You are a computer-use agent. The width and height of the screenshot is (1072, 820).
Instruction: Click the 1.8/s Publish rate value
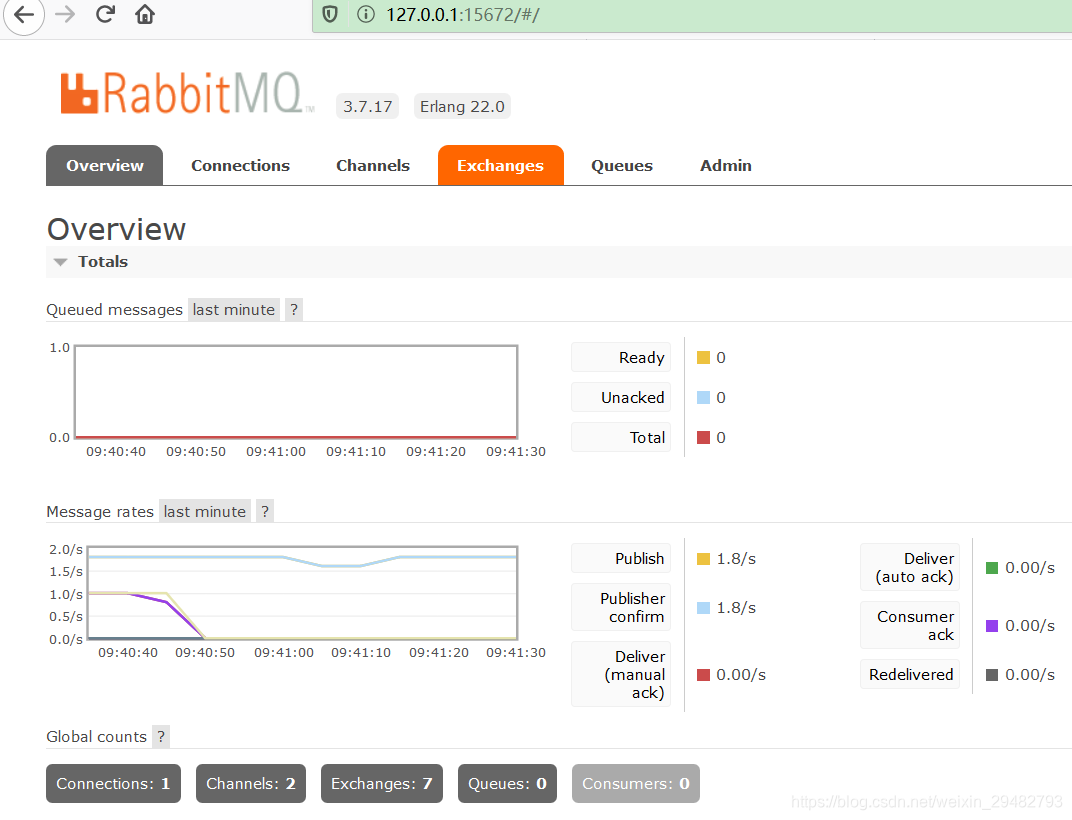point(736,559)
